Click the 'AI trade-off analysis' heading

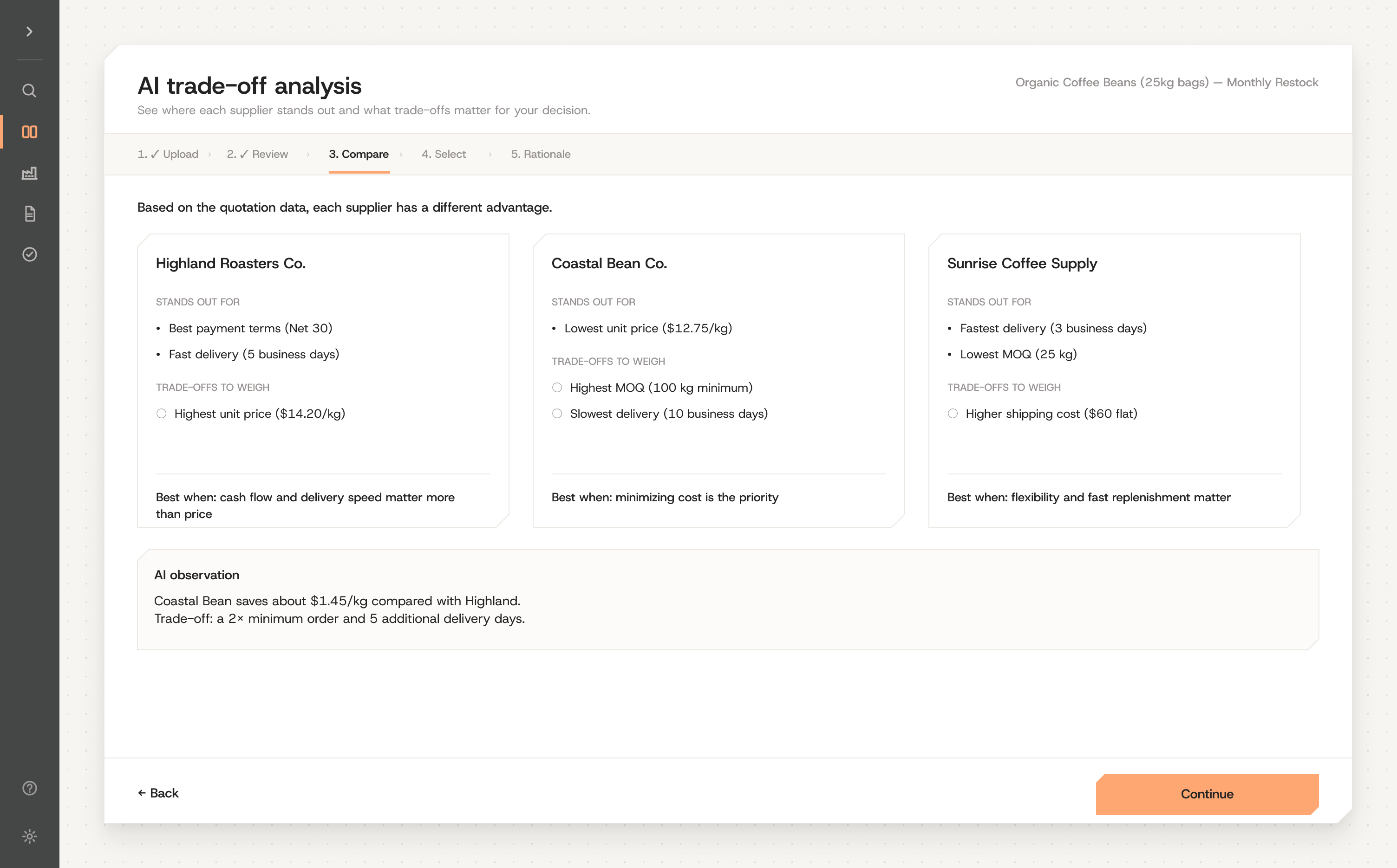249,85
